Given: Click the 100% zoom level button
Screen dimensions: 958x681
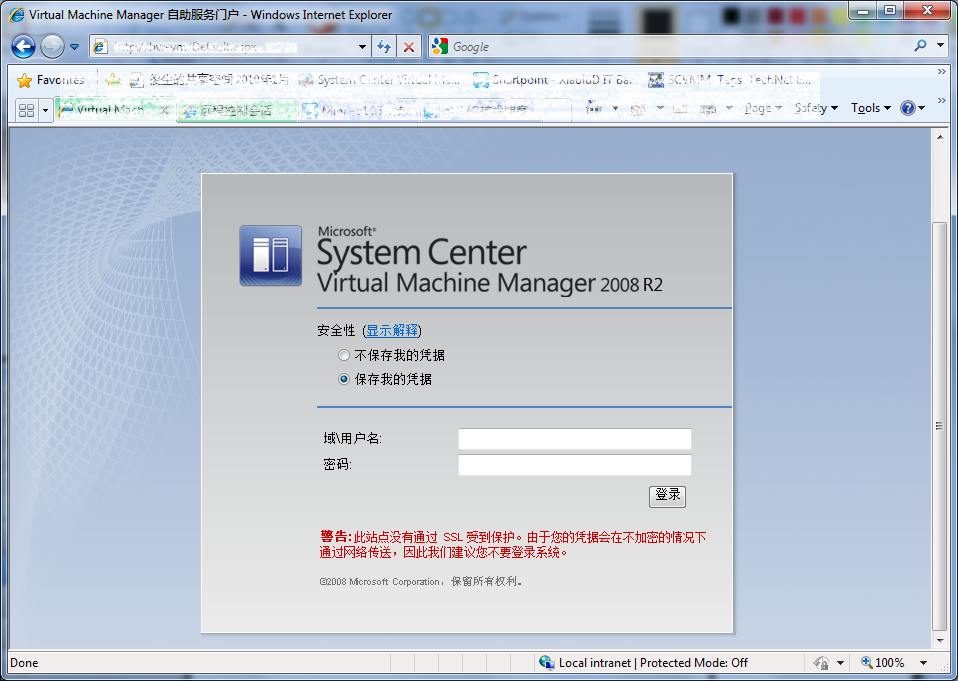Looking at the screenshot, I should point(882,663).
